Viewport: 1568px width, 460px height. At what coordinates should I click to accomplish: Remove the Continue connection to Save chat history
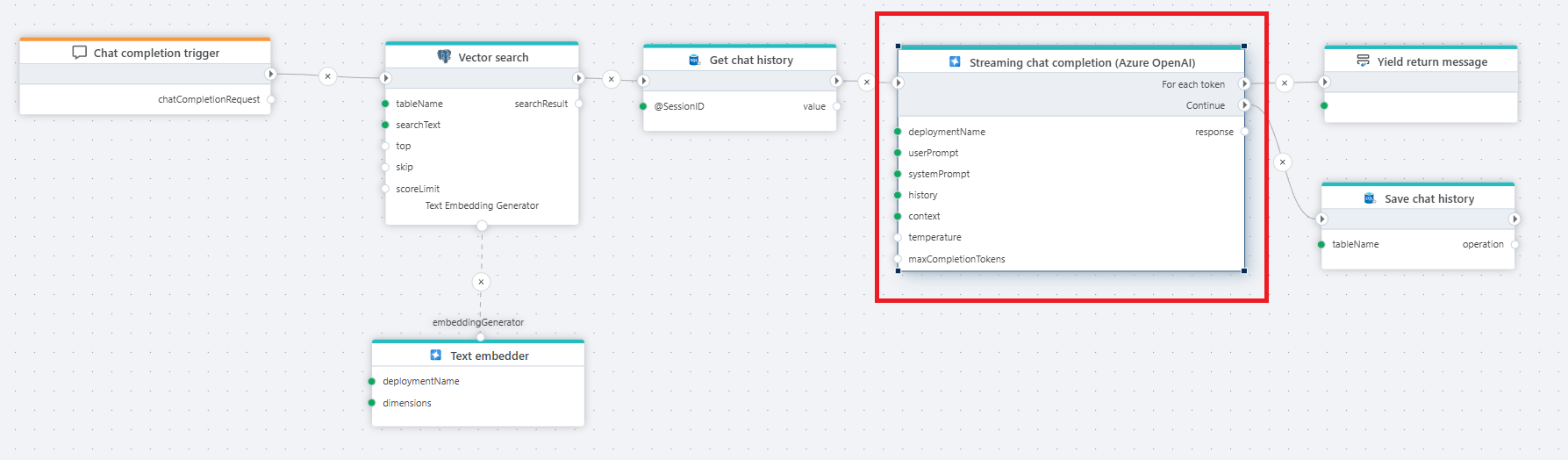click(1283, 162)
